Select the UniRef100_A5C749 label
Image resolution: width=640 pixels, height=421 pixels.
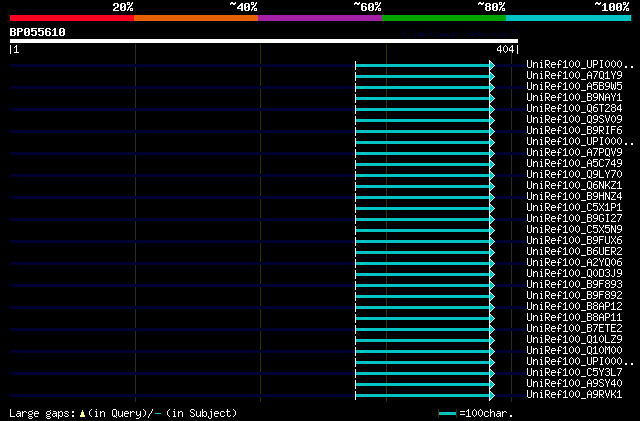tap(574, 164)
